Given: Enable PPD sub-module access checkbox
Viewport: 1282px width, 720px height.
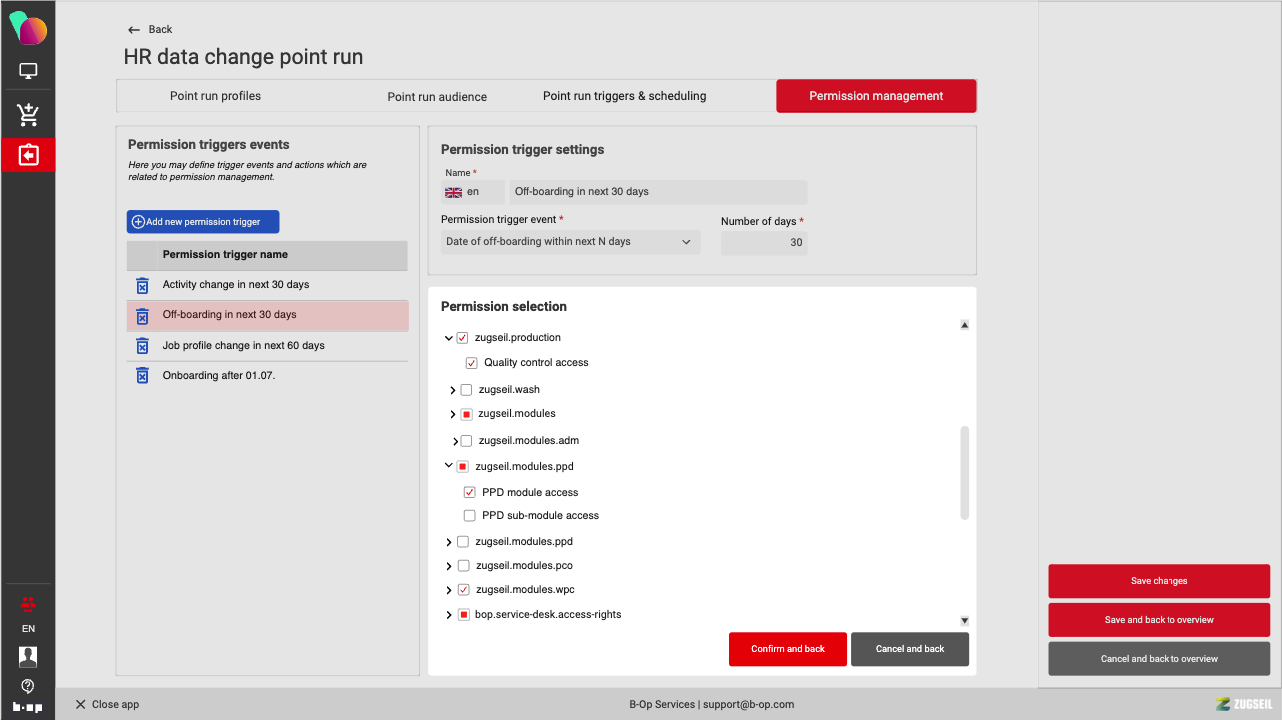Looking at the screenshot, I should pos(470,516).
